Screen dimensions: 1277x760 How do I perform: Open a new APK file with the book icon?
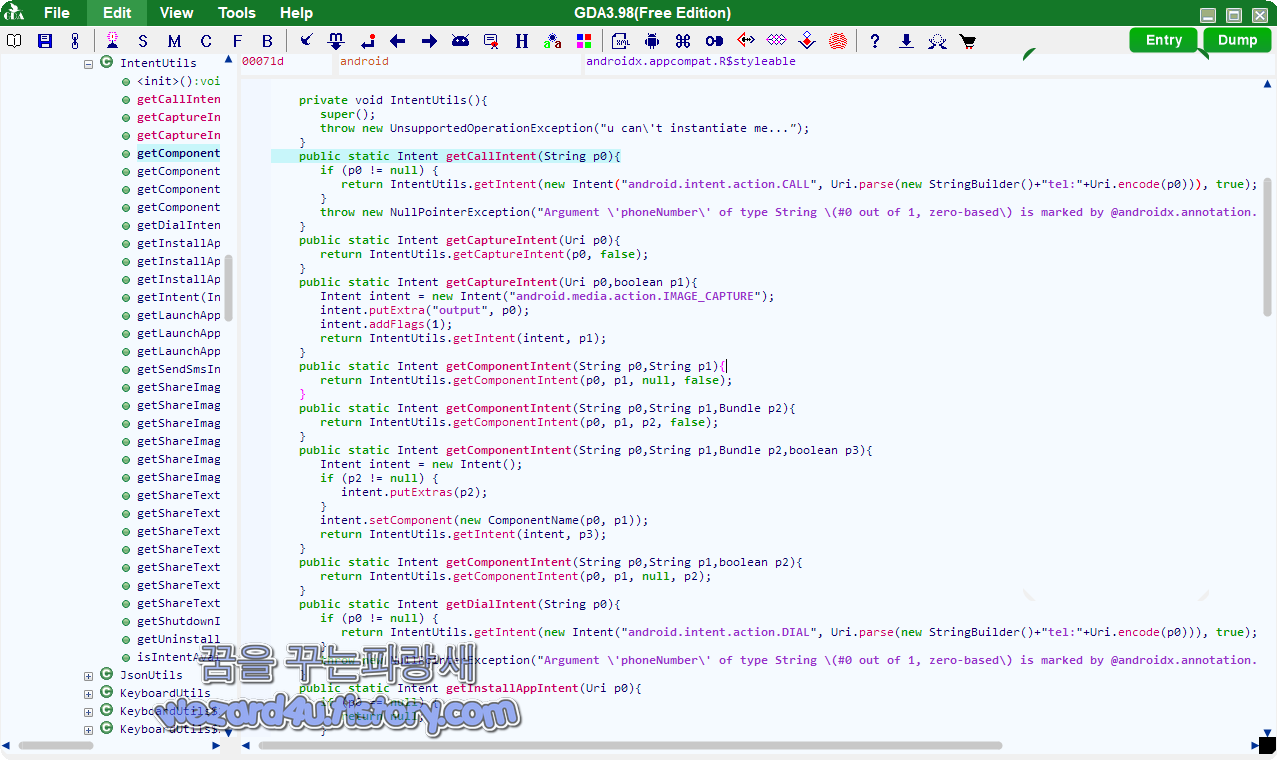(13, 41)
